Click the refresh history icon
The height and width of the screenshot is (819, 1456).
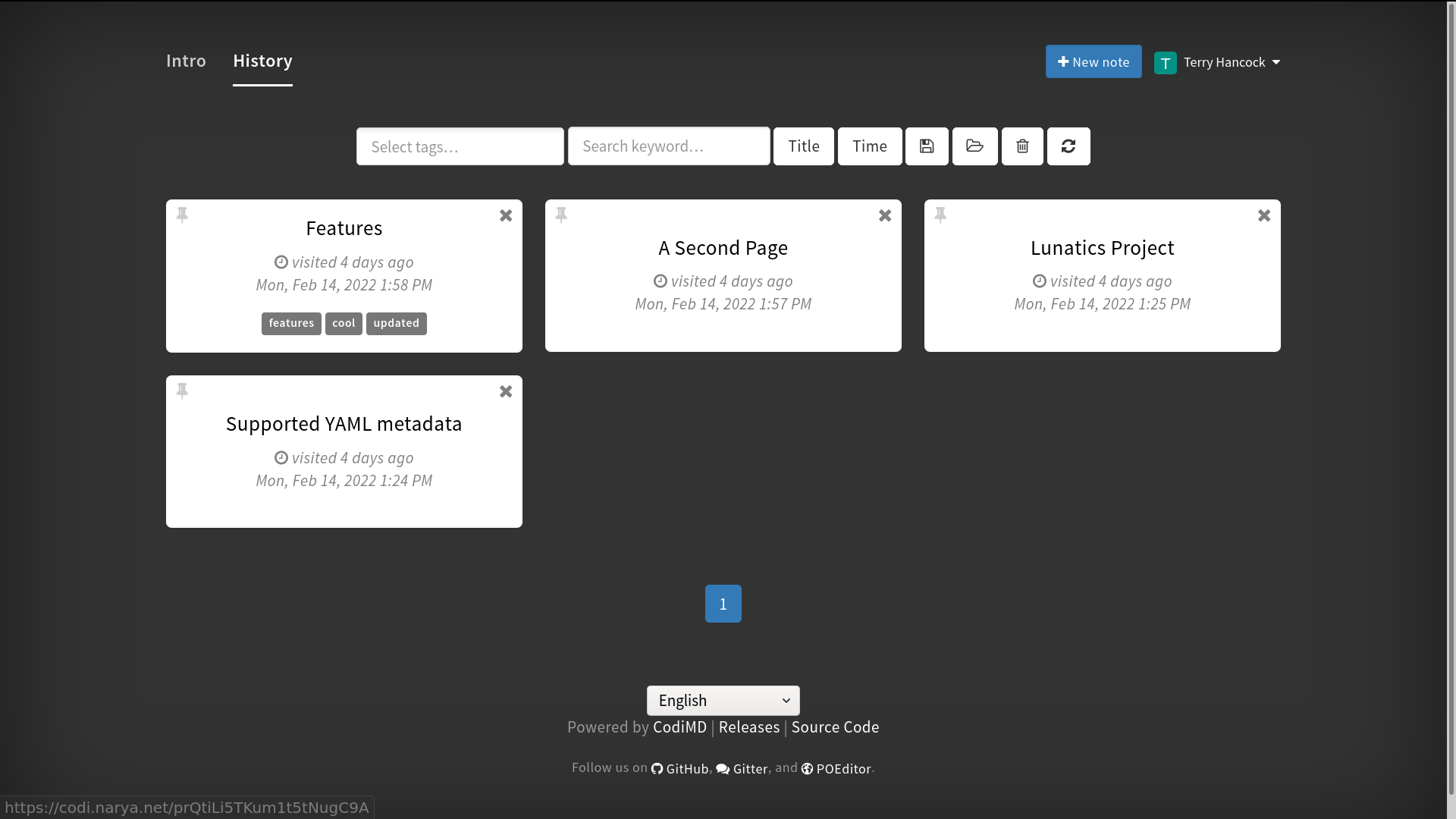coord(1068,146)
